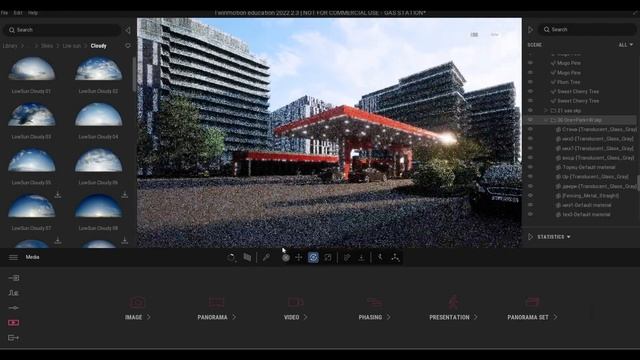
Task: Open the Help menu
Action: pyautogui.click(x=33, y=13)
